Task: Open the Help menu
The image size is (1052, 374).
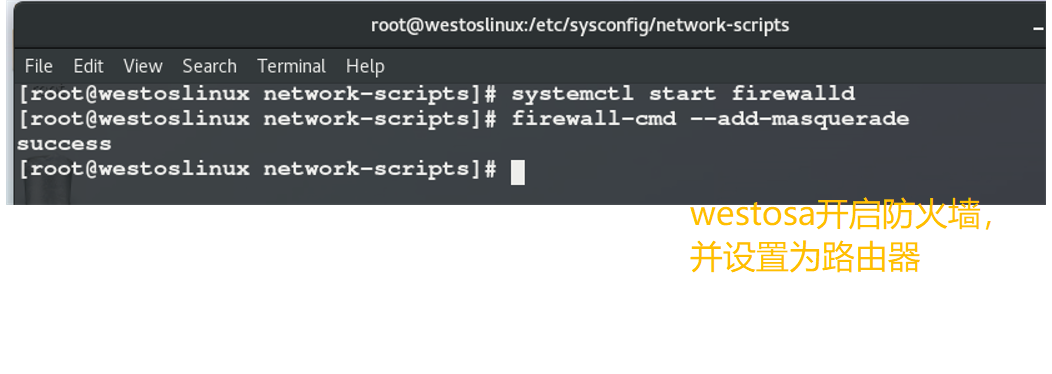Action: point(365,66)
